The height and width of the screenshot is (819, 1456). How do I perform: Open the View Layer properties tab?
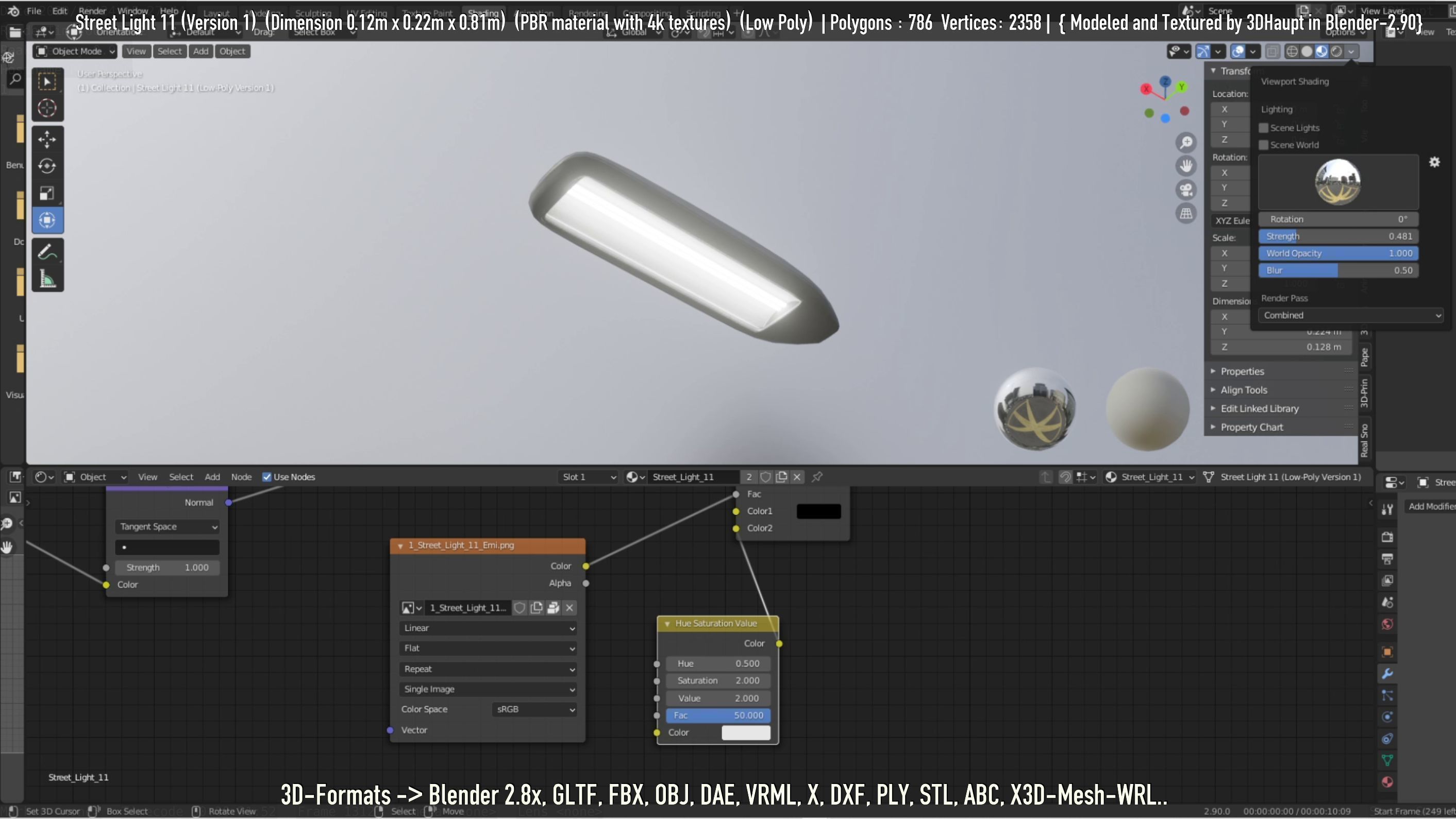click(x=1387, y=581)
